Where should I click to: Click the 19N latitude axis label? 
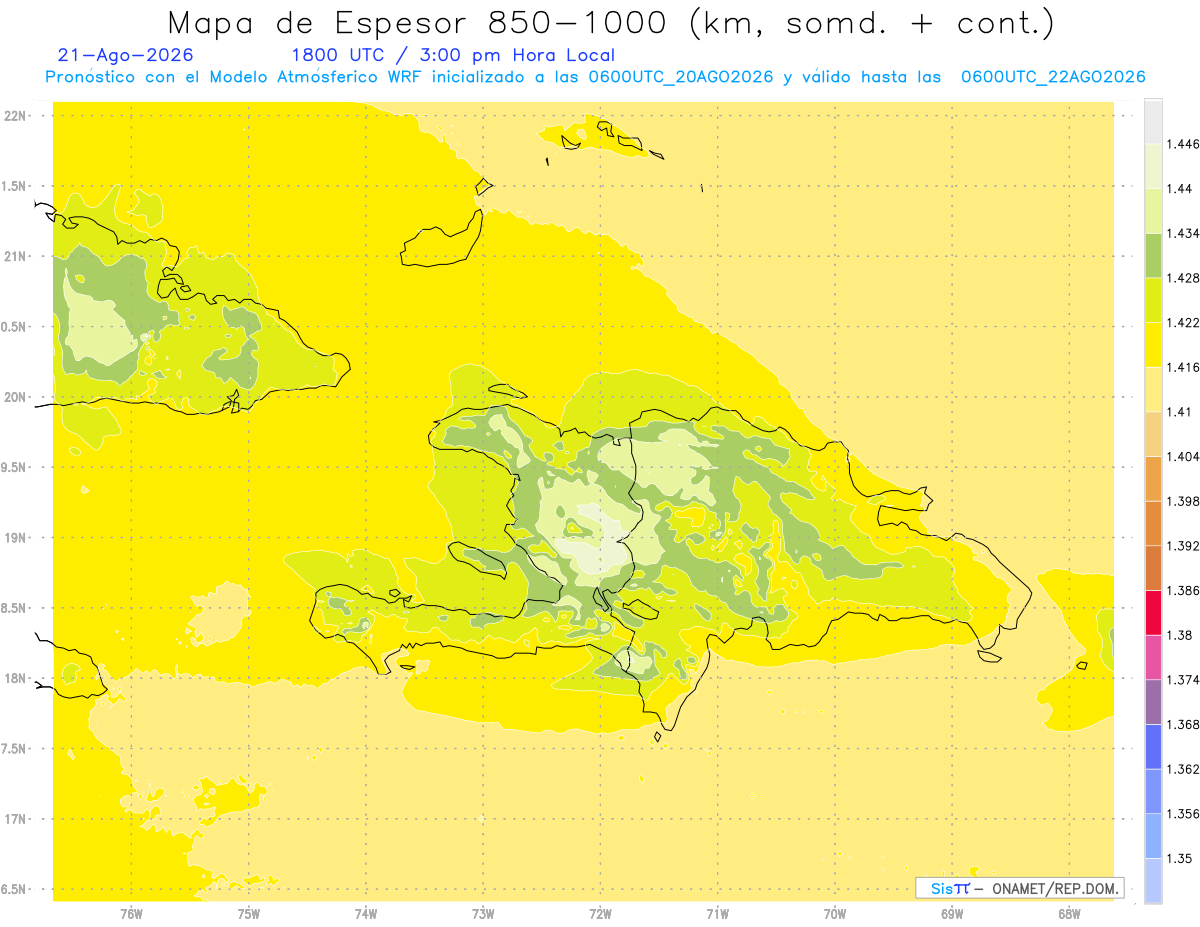(x=15, y=538)
